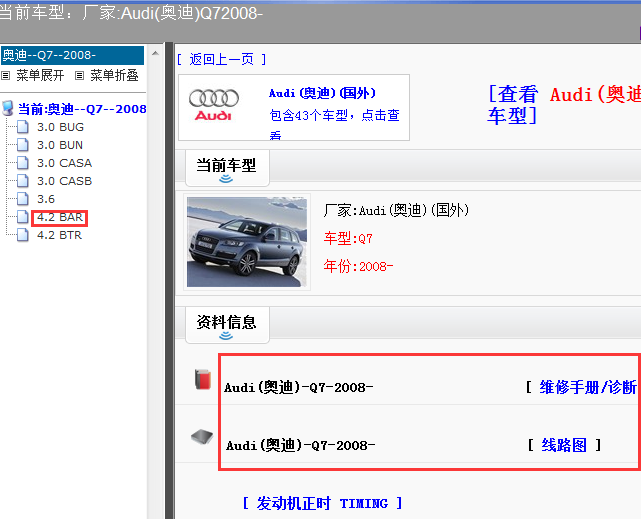The width and height of the screenshot is (641, 519).
Task: Open the 查看 Audi 车型 link
Action: 564,105
